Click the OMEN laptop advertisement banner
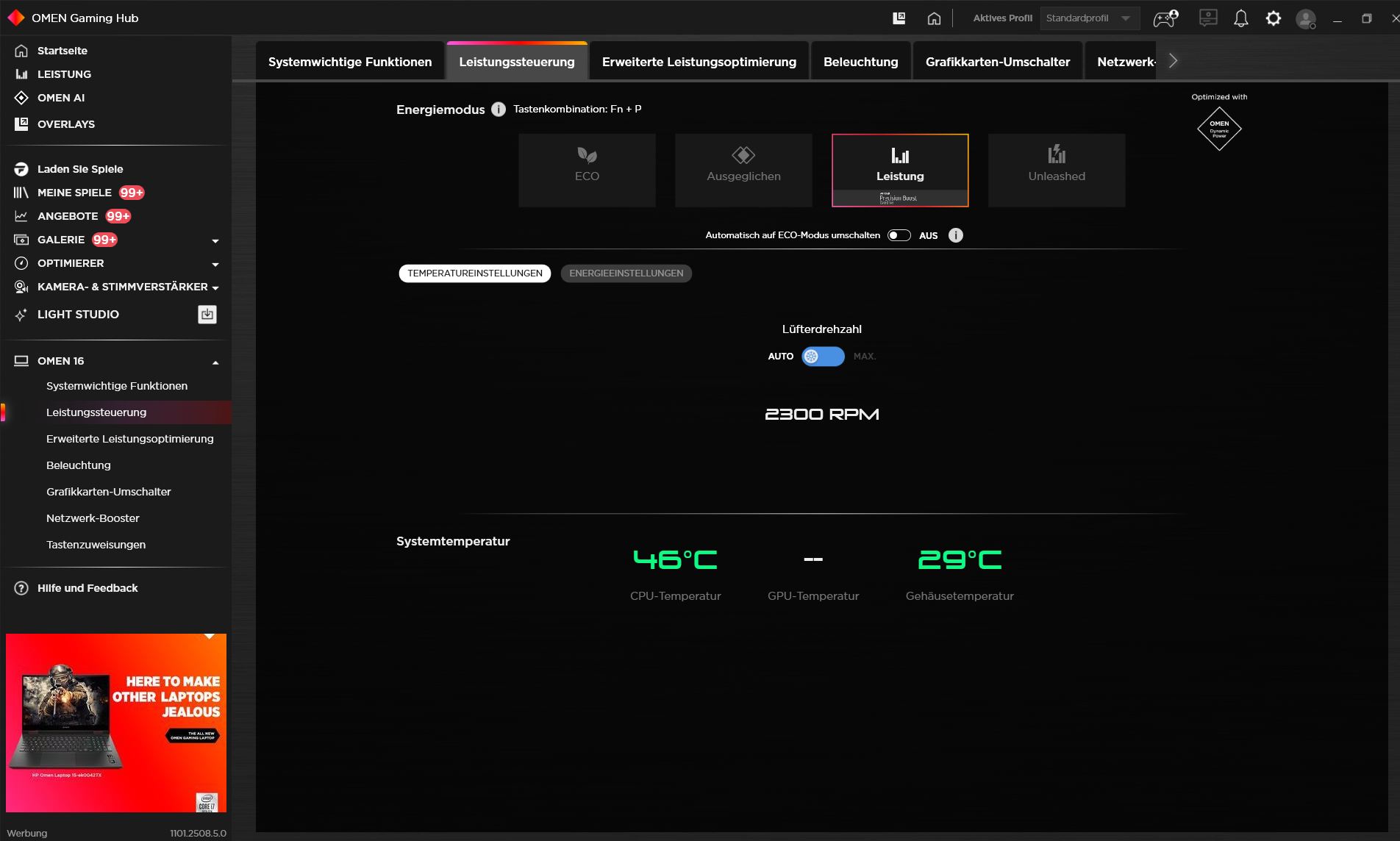 pos(116,723)
